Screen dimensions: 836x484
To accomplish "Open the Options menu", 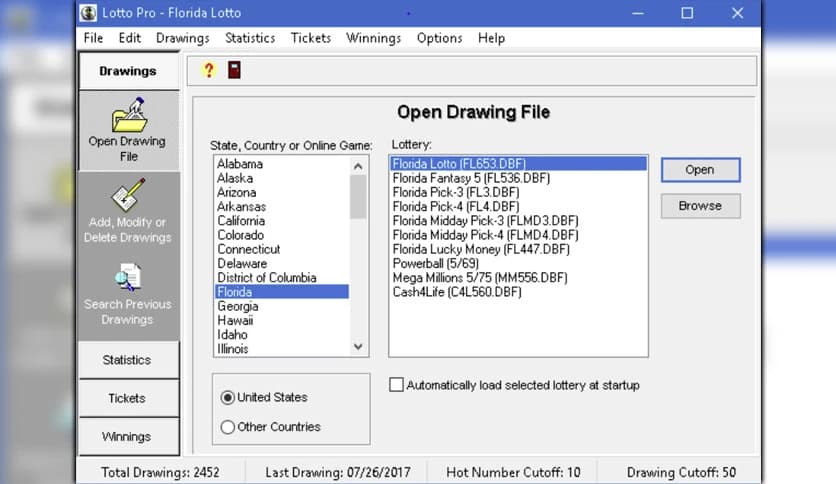I will [x=439, y=38].
